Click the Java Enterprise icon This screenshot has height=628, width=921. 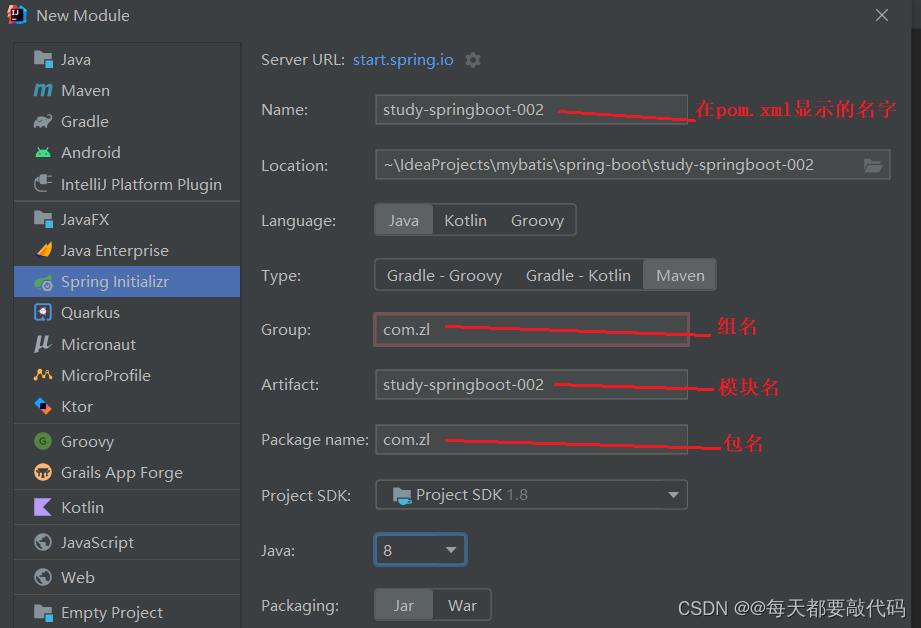(x=44, y=250)
